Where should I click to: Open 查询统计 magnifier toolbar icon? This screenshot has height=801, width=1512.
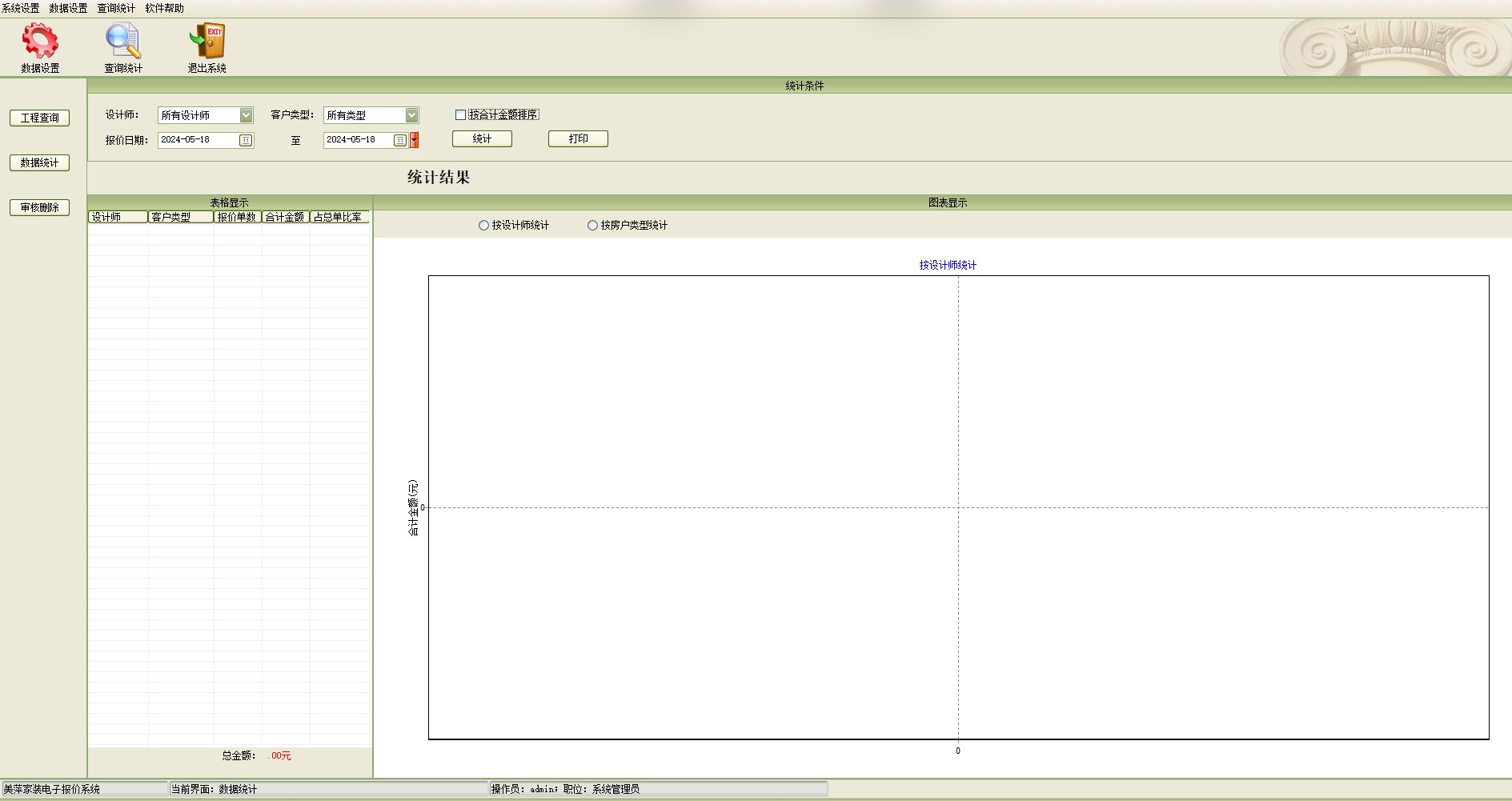[123, 42]
